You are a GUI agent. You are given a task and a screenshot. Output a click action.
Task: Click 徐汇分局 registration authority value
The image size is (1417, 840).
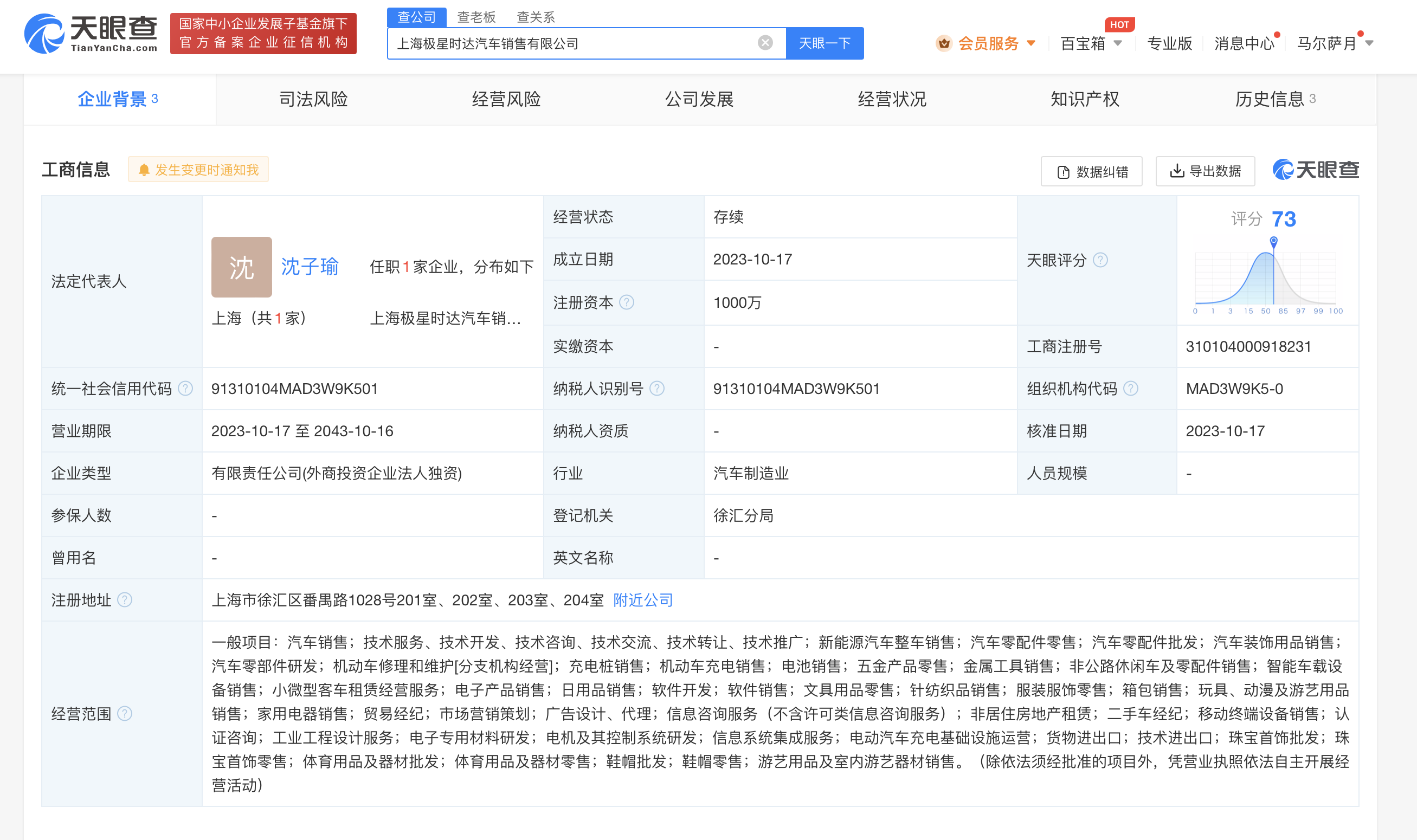point(743,516)
